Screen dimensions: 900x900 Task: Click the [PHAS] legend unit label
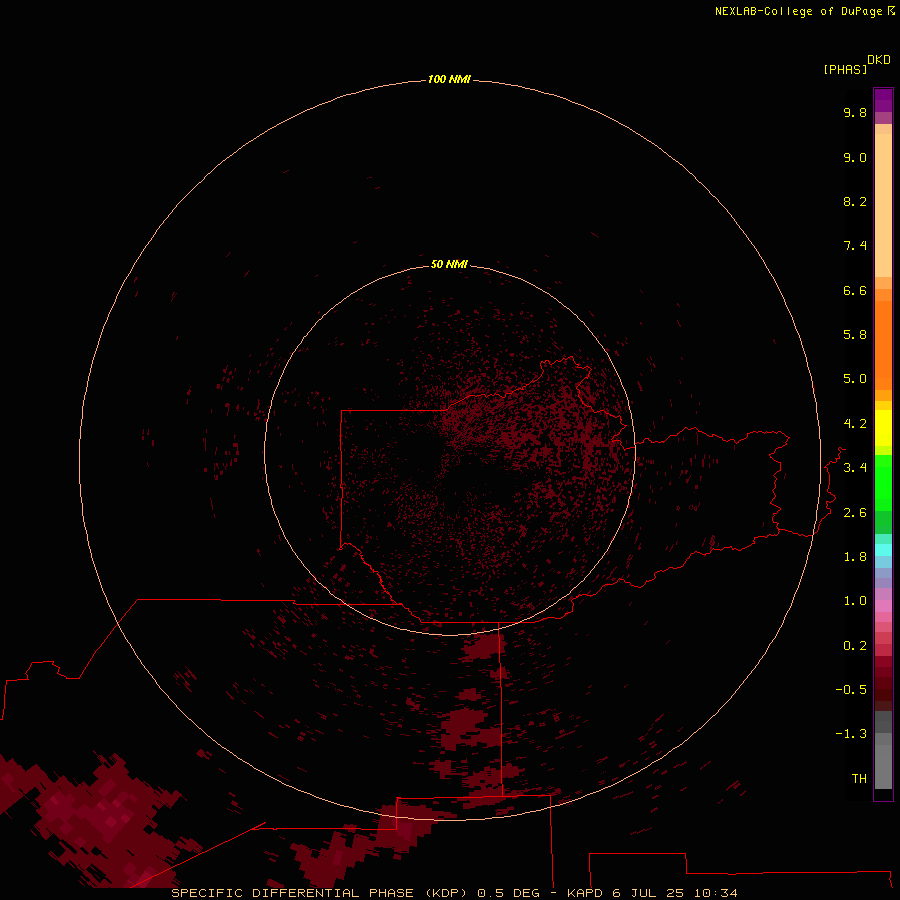coord(845,70)
